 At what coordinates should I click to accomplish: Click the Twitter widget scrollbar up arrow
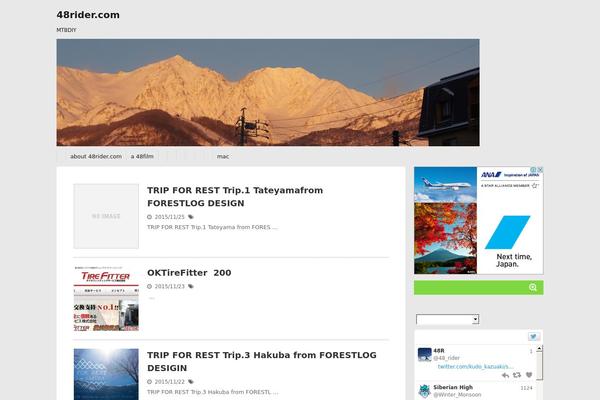pos(539,349)
